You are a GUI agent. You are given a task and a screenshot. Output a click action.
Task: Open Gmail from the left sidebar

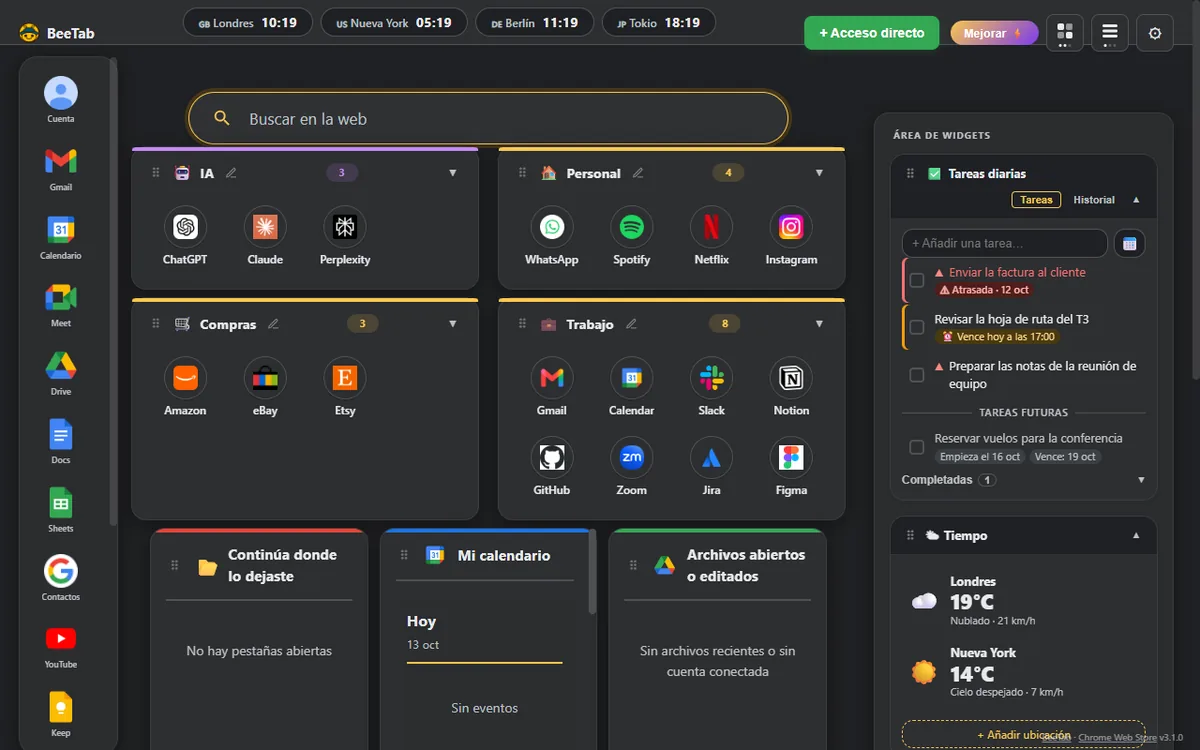[x=61, y=161]
